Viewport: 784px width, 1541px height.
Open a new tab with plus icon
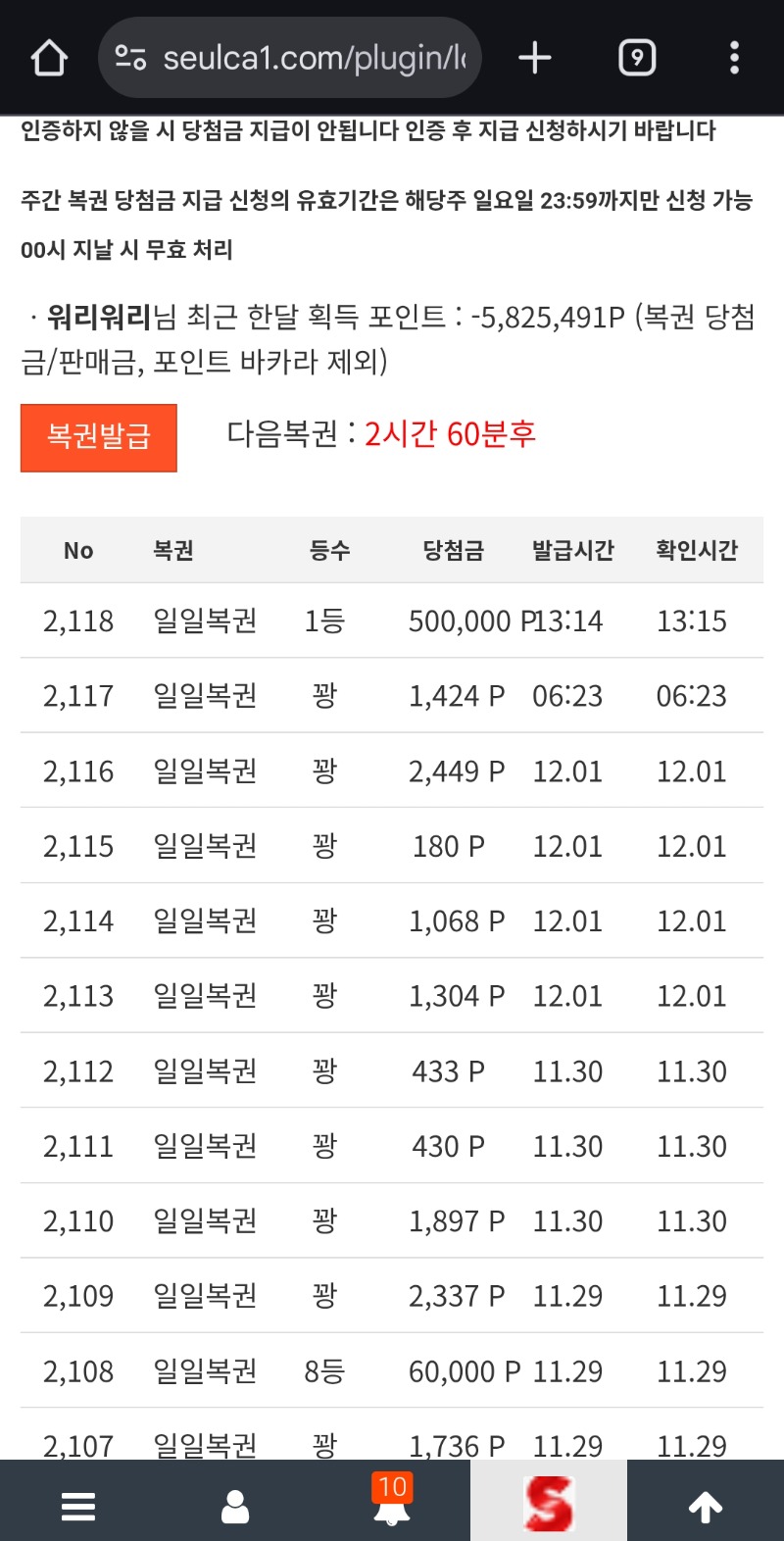[x=535, y=58]
